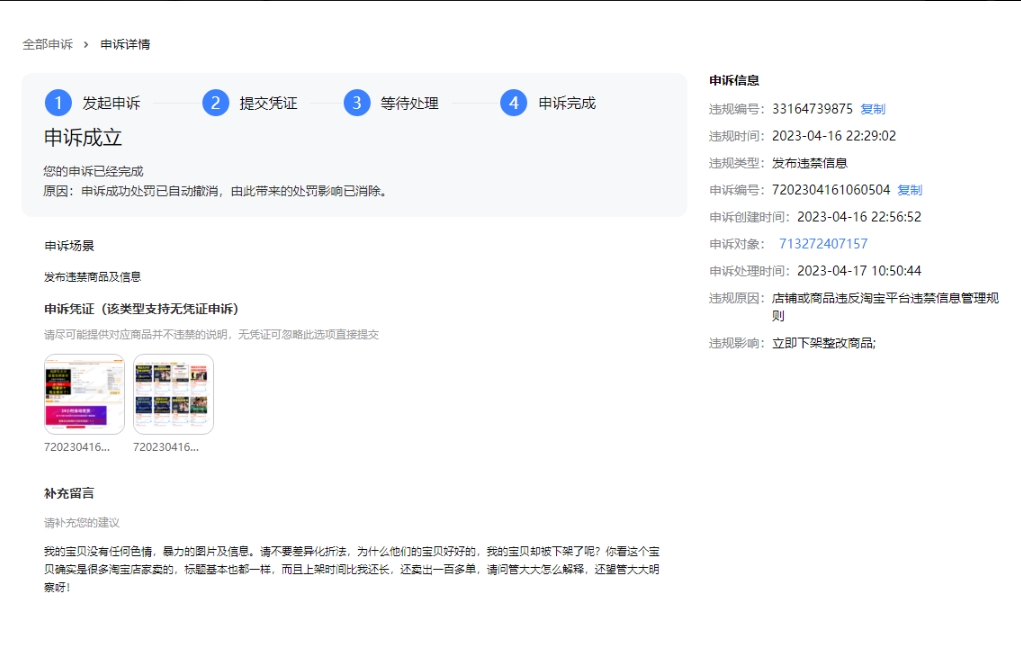Image resolution: width=1021 pixels, height=647 pixels.
Task: Copy the 违规编号 using 复制 link
Action: (x=873, y=109)
